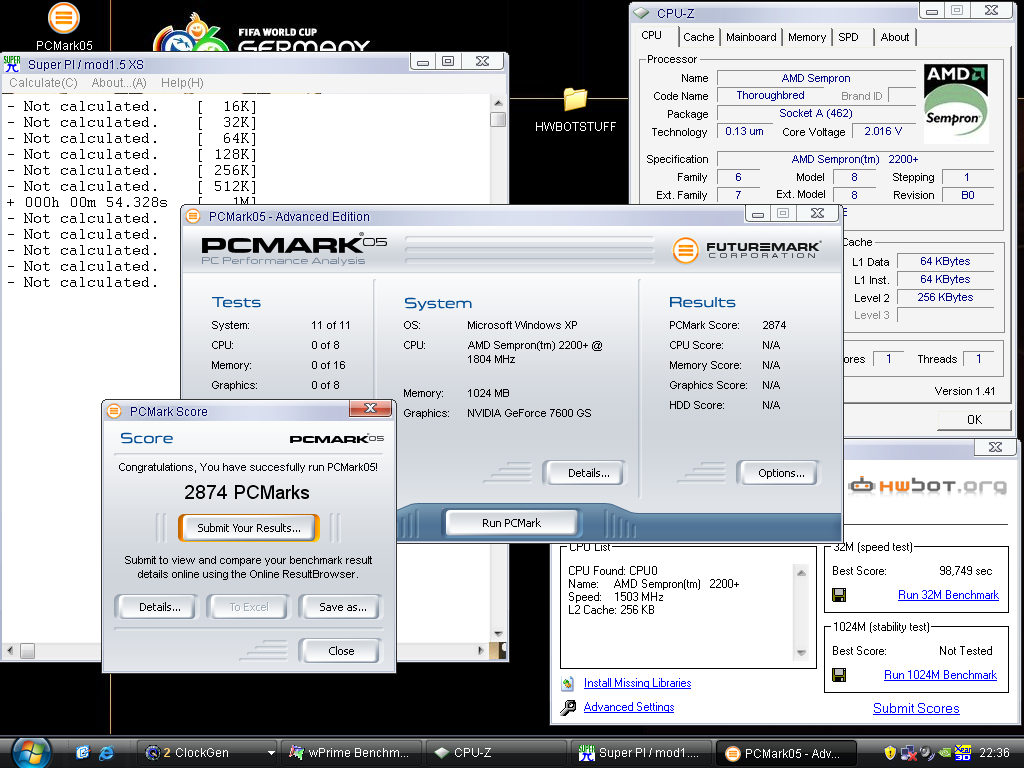The height and width of the screenshot is (768, 1024).
Task: Click Save as button in score dialog
Action: click(x=342, y=607)
